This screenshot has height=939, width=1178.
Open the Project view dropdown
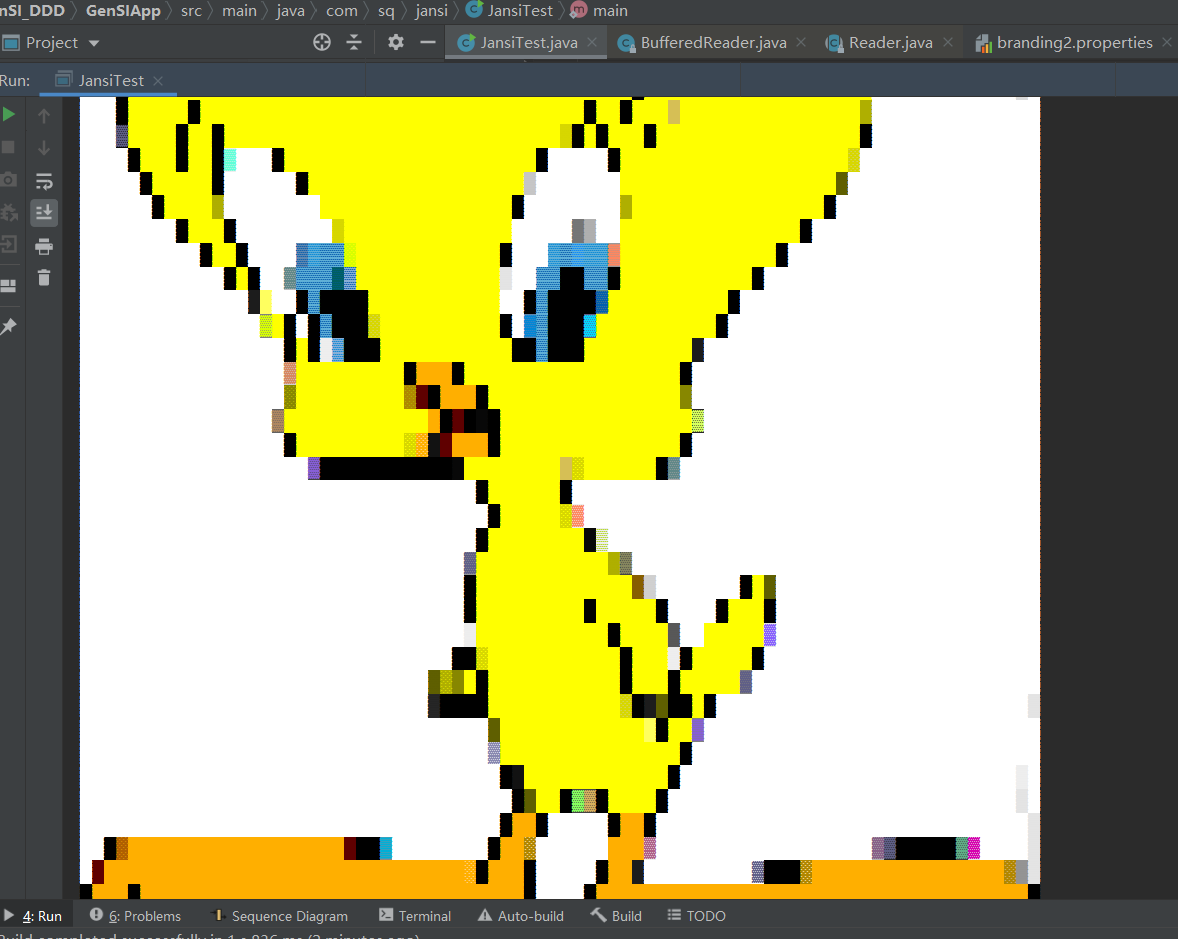pos(94,44)
